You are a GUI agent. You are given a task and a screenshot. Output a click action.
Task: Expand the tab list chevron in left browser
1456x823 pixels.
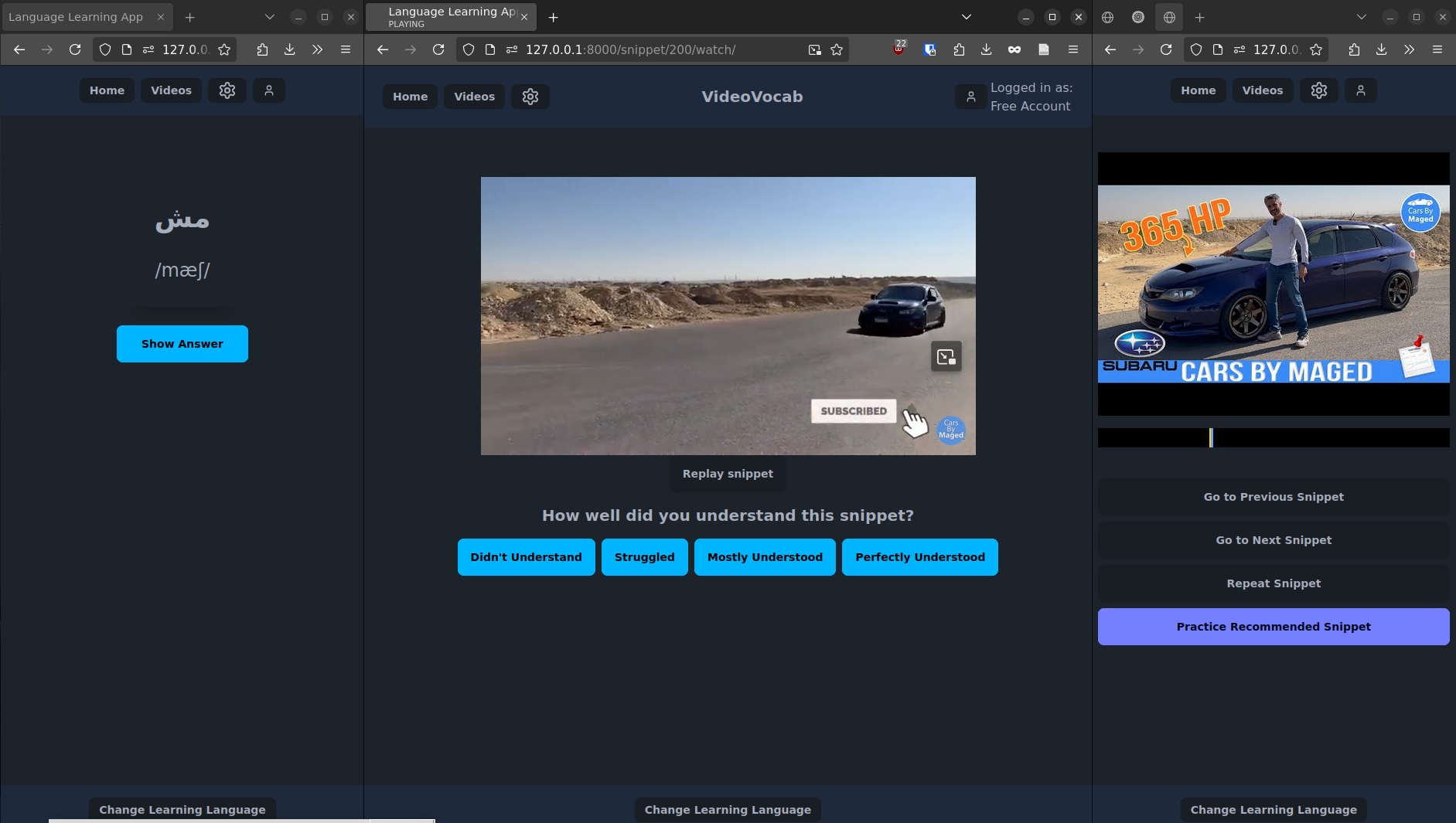[269, 17]
